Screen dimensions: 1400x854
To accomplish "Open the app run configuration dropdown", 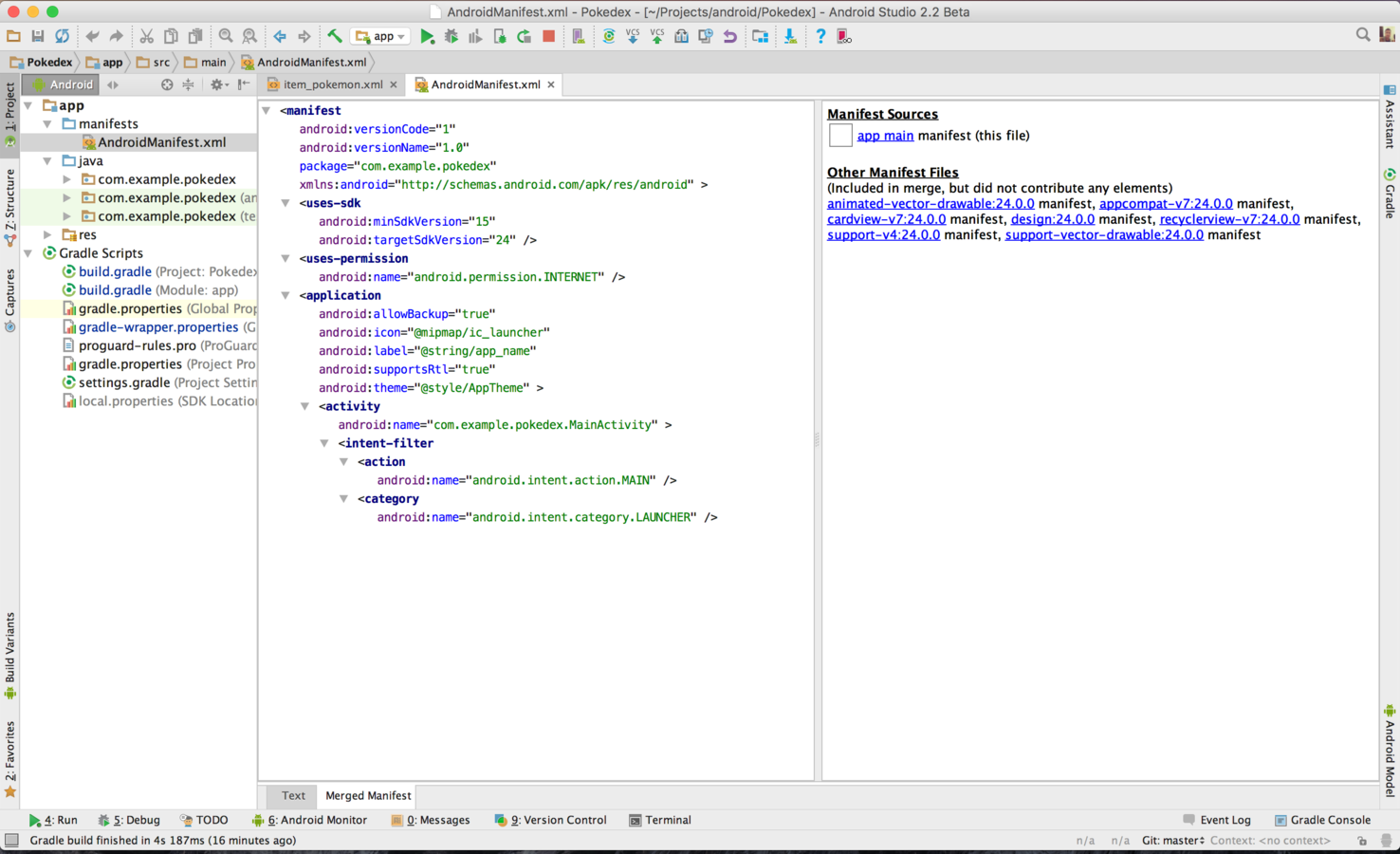I will (x=380, y=36).
